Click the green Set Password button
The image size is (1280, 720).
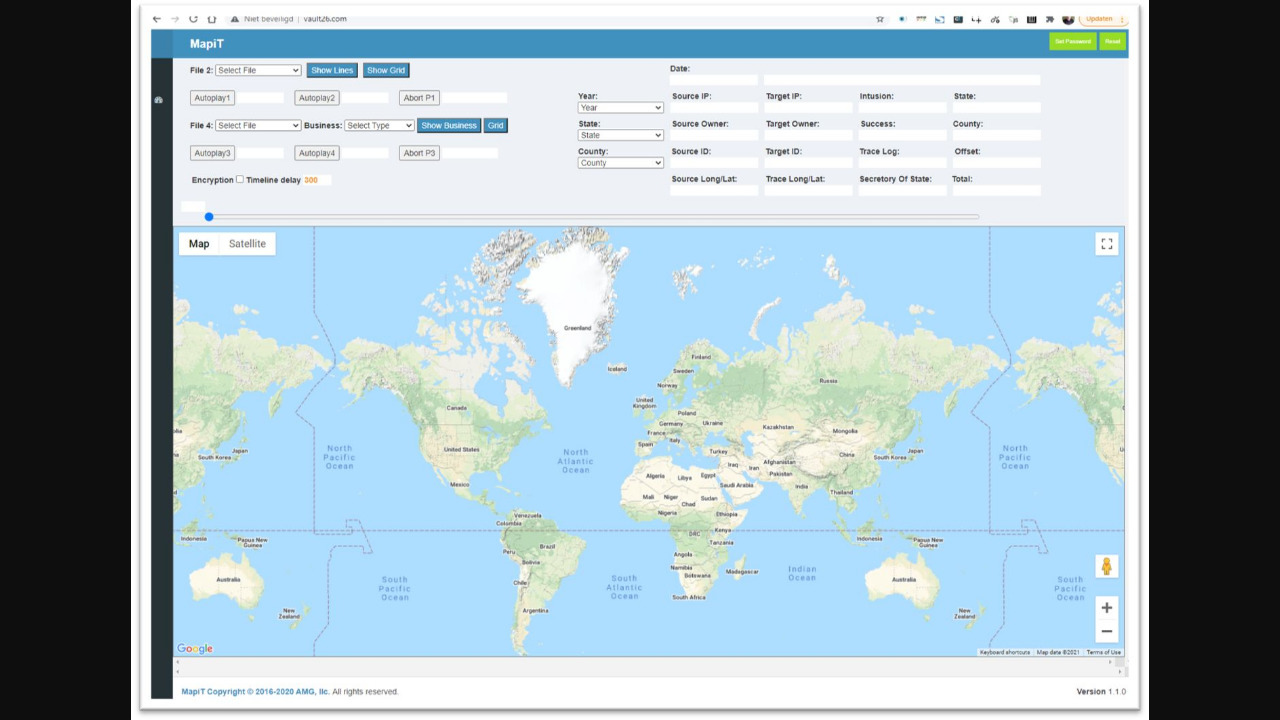coord(1072,42)
